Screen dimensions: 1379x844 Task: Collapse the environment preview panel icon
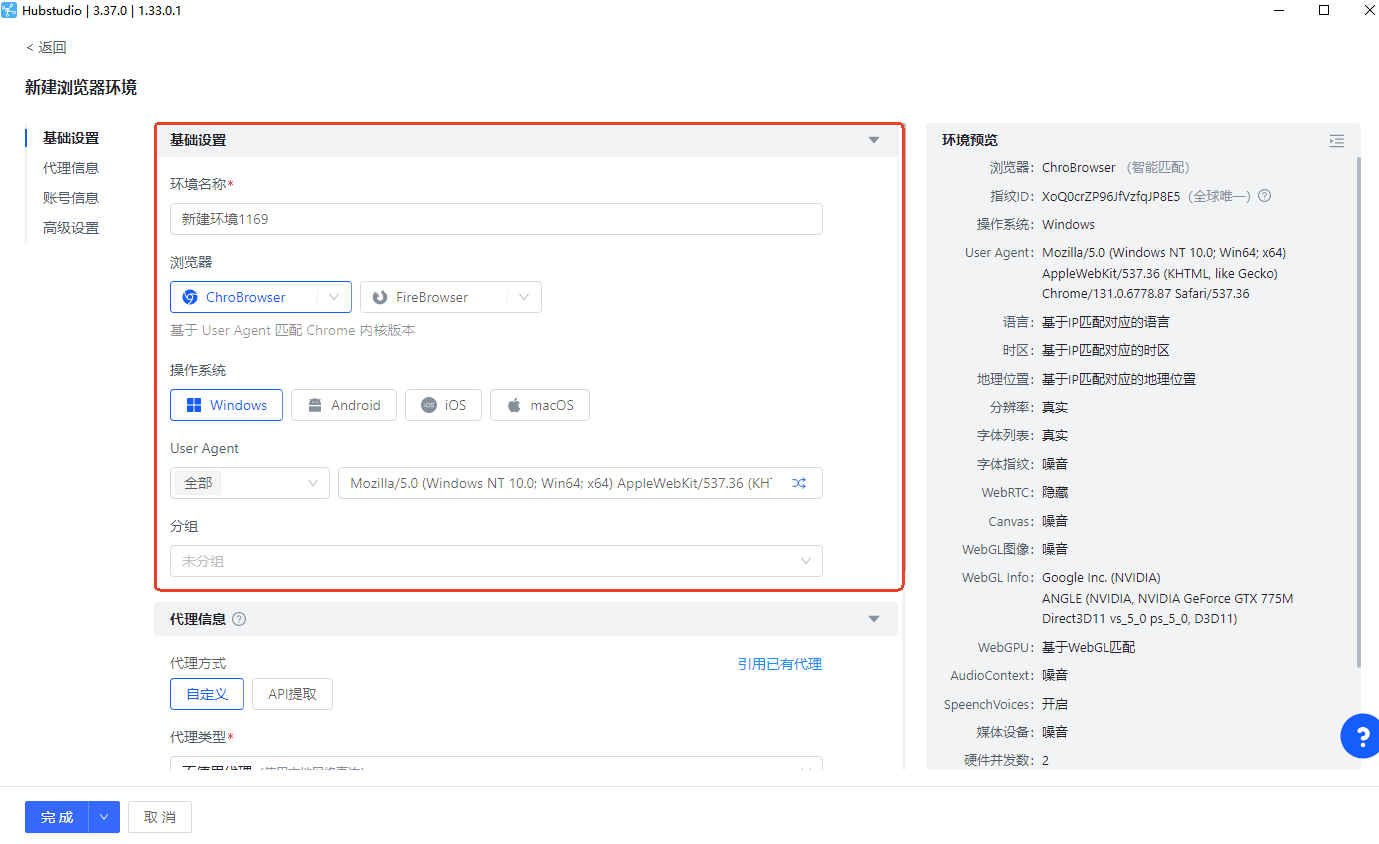(x=1337, y=141)
